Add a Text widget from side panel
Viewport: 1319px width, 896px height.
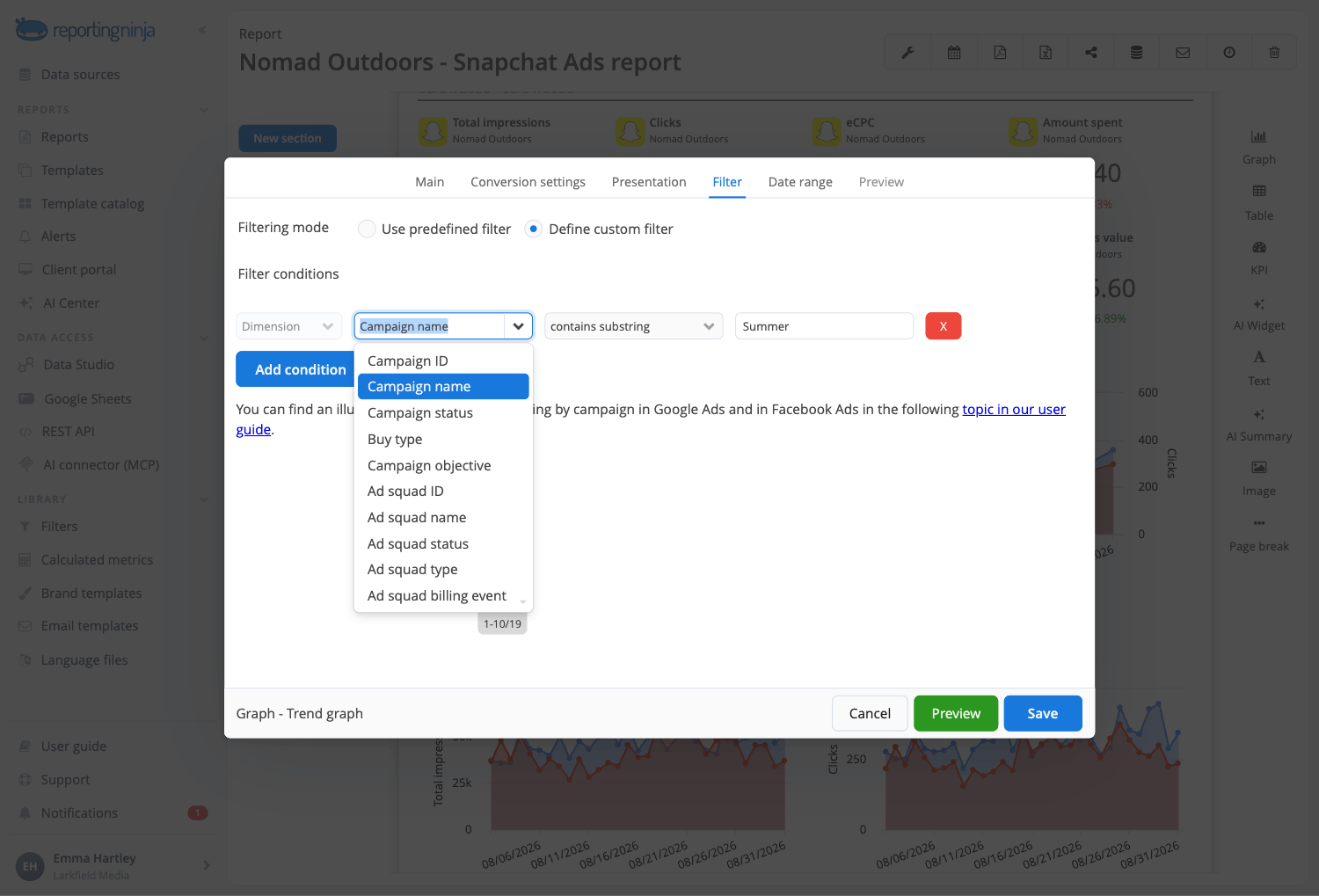pos(1259,368)
